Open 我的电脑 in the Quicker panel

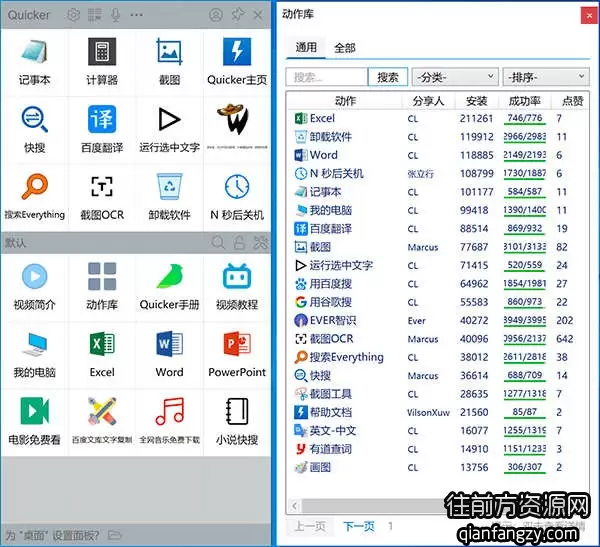[x=34, y=354]
